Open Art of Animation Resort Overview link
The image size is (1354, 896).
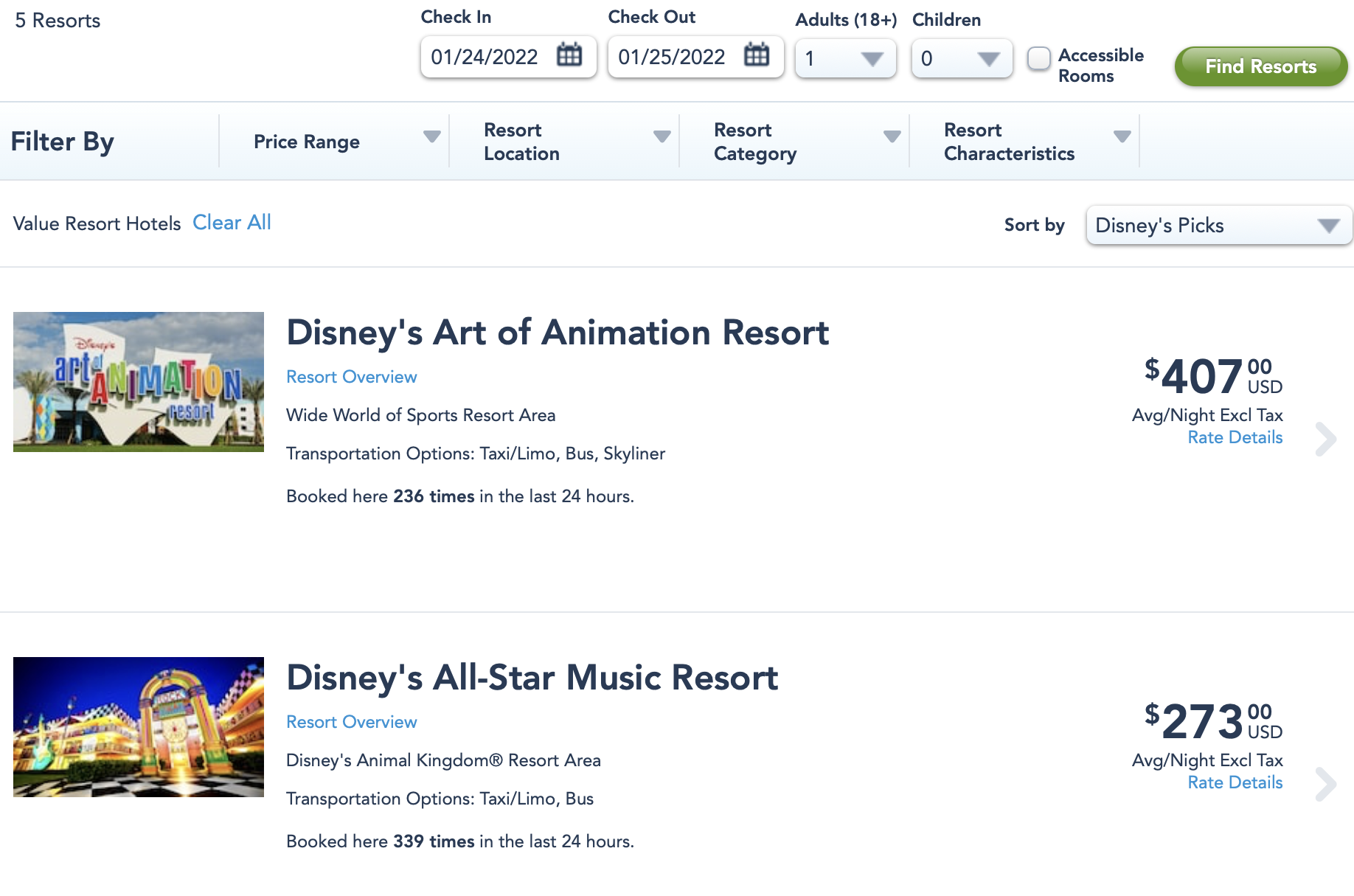tap(351, 377)
